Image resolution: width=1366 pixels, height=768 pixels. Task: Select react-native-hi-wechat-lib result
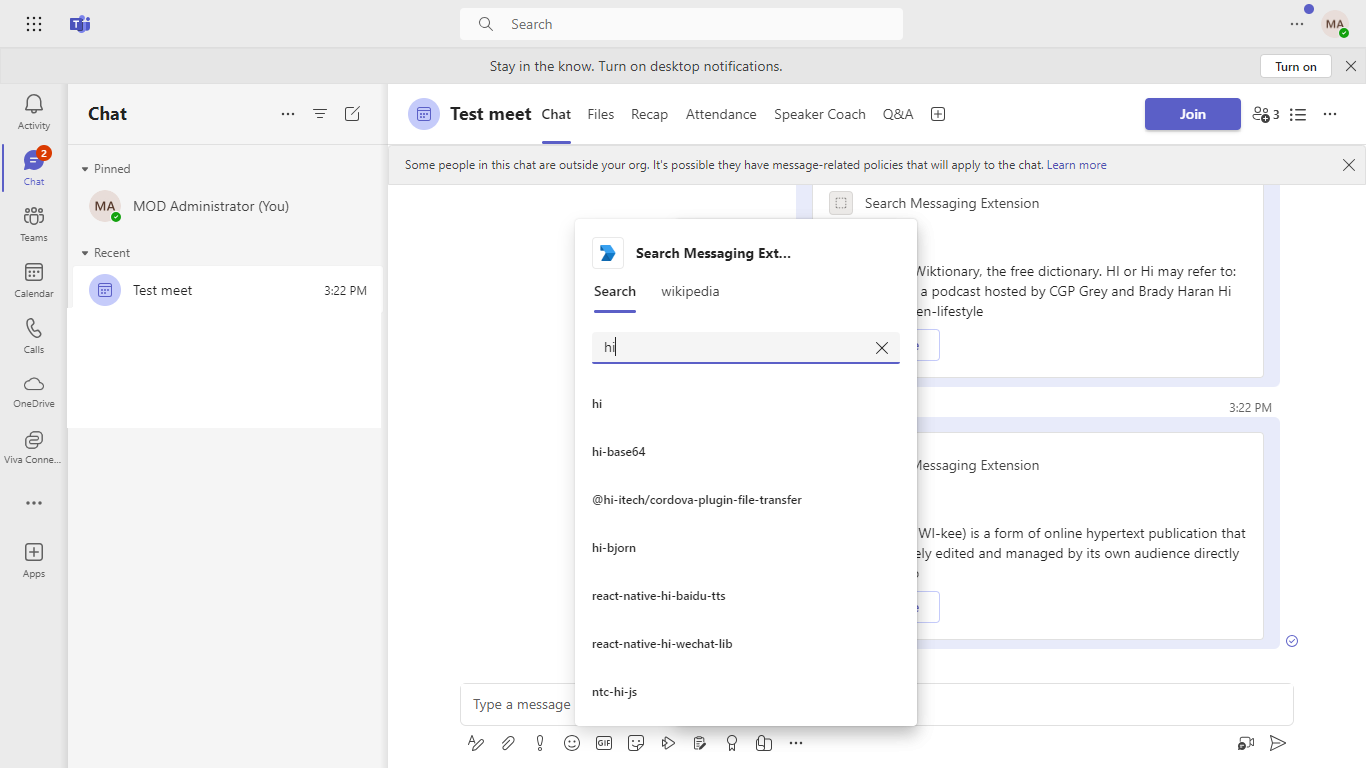[x=746, y=644]
